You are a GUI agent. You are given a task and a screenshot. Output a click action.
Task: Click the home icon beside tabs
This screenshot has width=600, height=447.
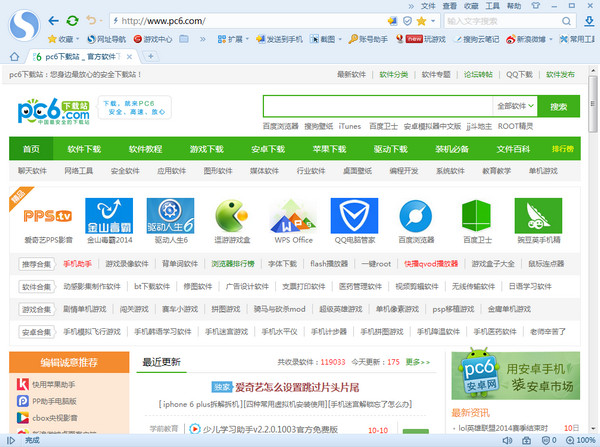pyautogui.click(x=15, y=57)
